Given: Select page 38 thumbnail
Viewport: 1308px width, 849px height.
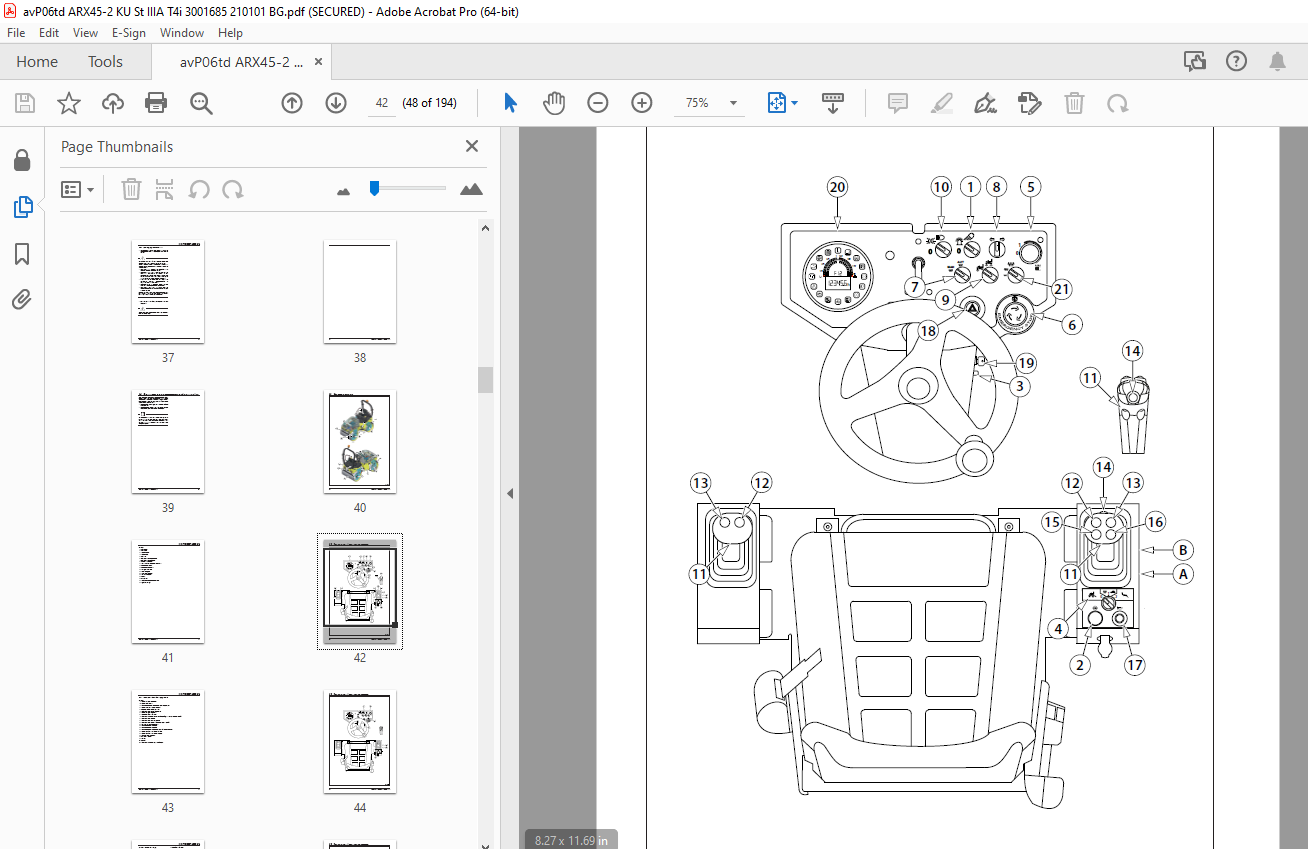Looking at the screenshot, I should click(360, 292).
